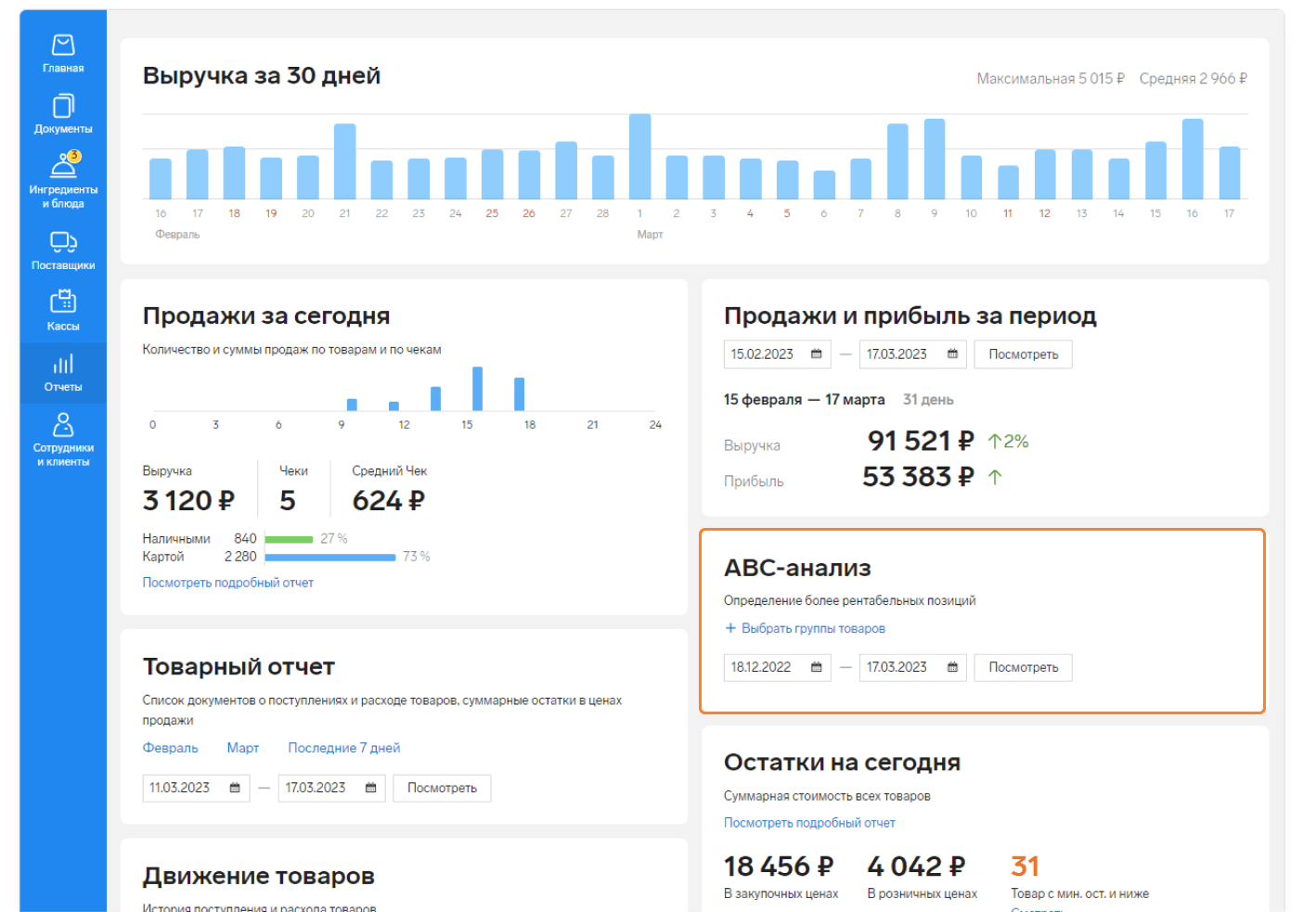The width and height of the screenshot is (1316, 912).
Task: Select Февраль quick period link
Action: point(170,748)
